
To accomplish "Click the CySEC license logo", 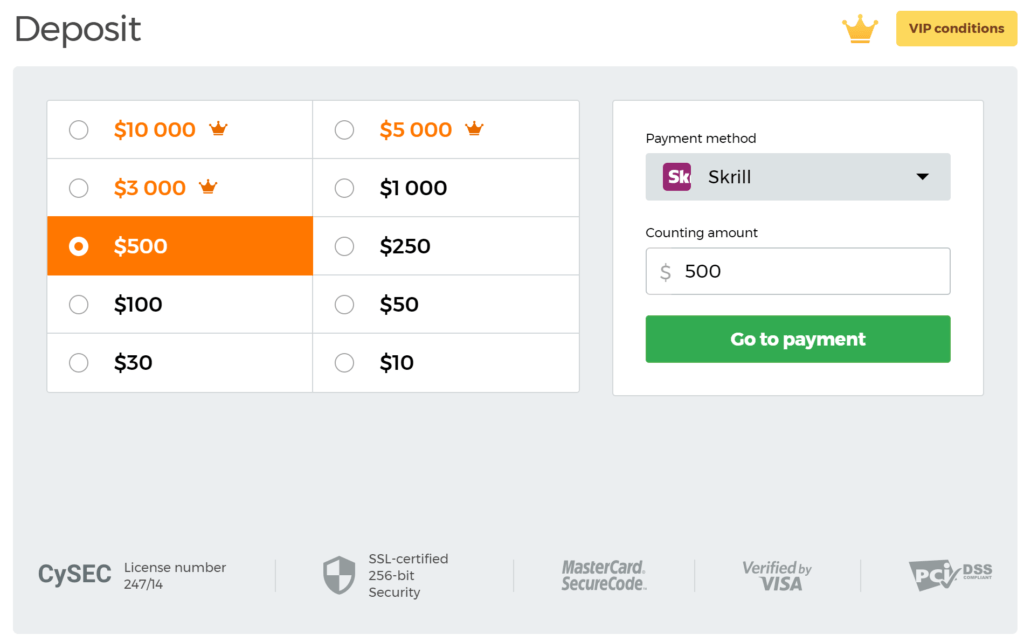I will [75, 575].
